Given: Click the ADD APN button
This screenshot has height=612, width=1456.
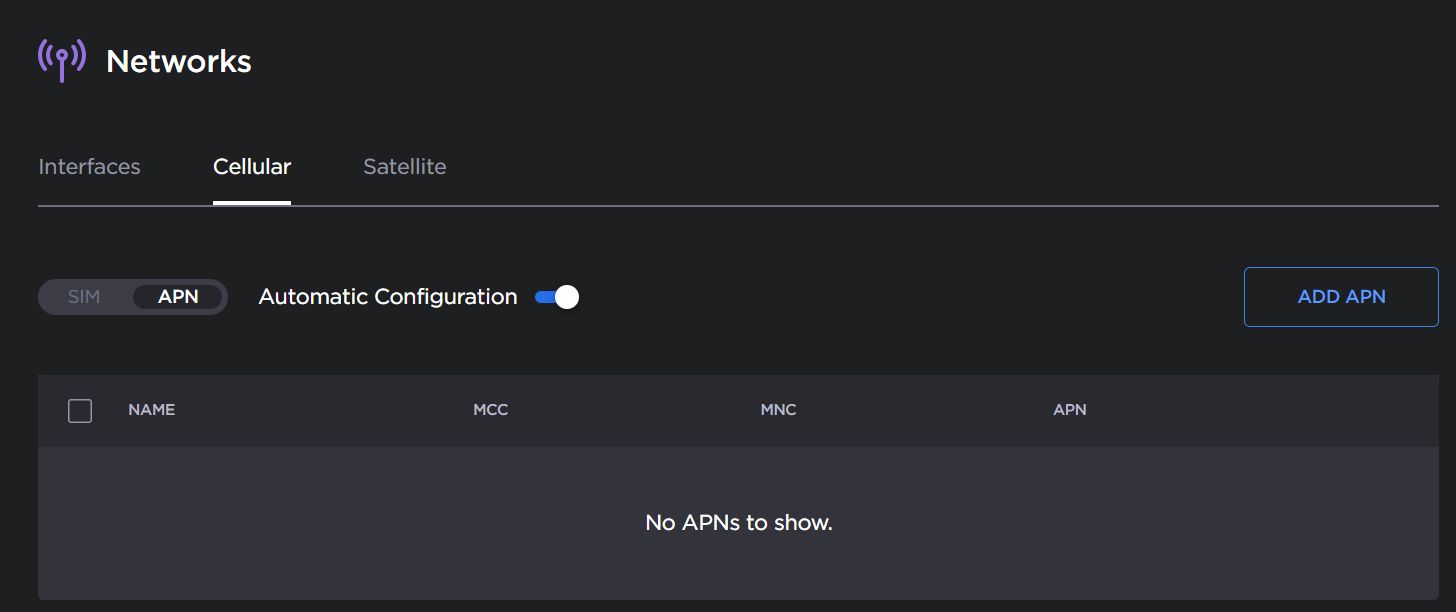Looking at the screenshot, I should click(x=1341, y=296).
